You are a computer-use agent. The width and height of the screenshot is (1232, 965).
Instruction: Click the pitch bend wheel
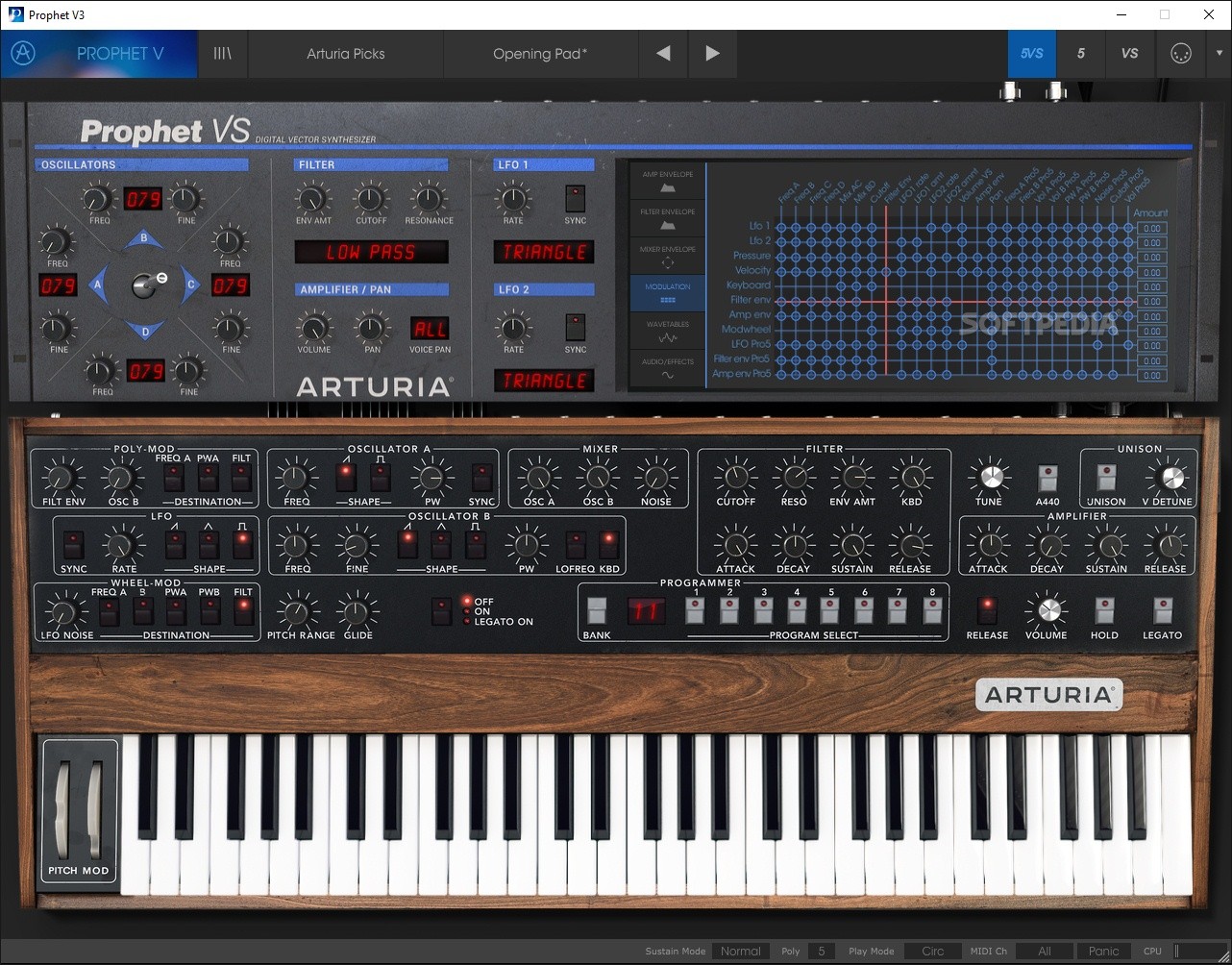click(64, 810)
